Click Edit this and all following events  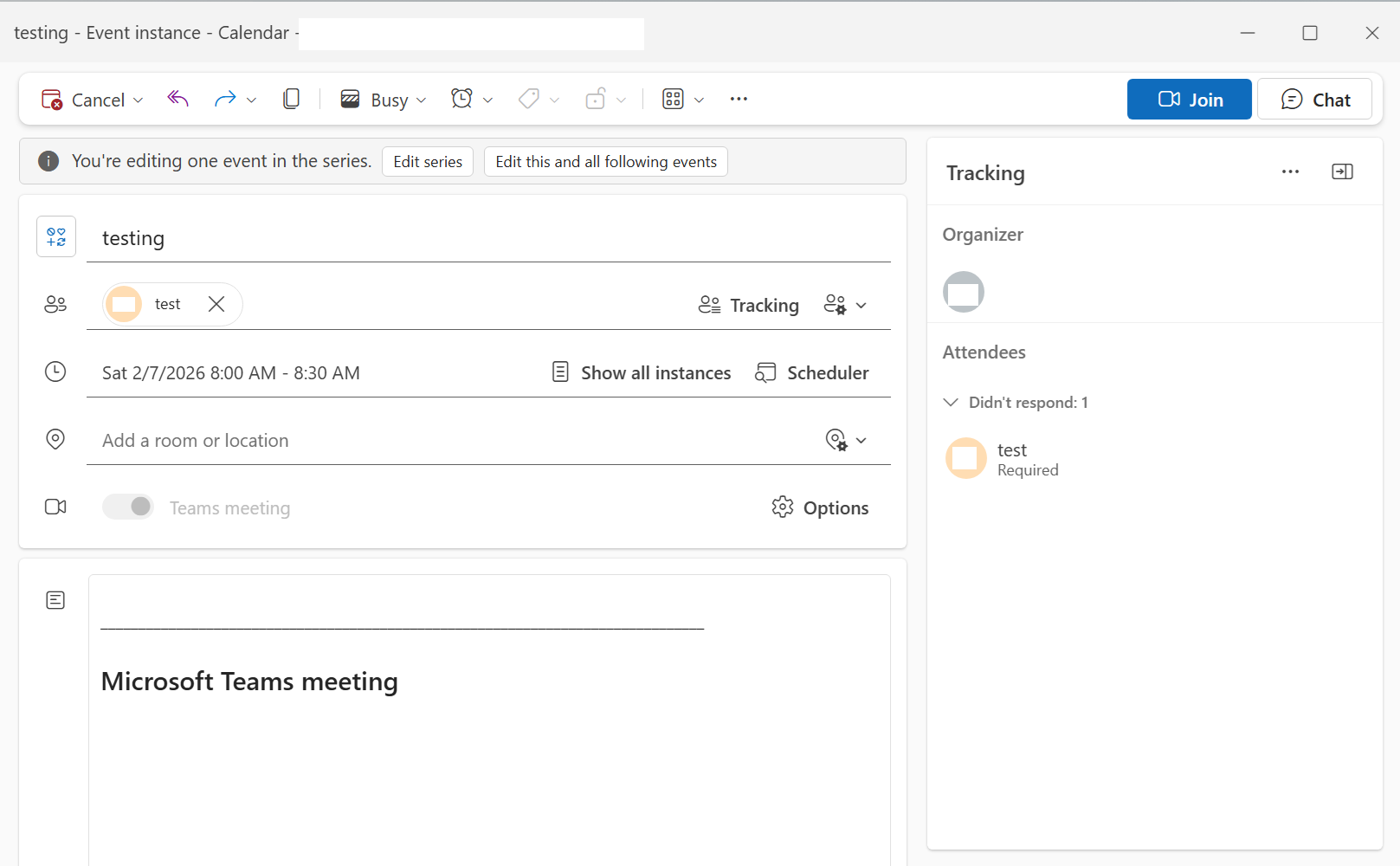coord(606,162)
